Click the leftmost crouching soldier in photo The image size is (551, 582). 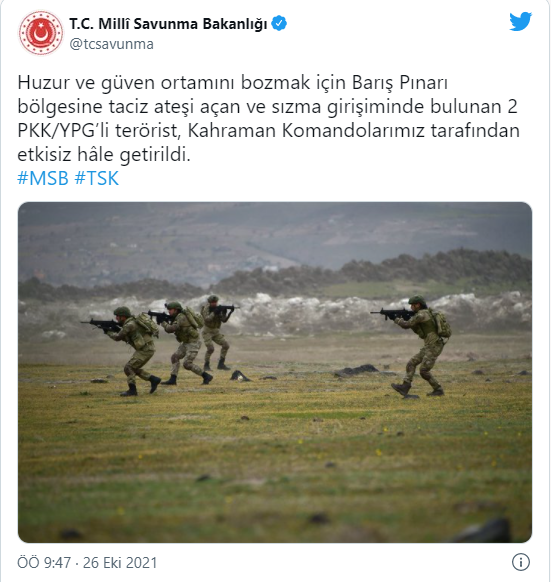(x=132, y=351)
